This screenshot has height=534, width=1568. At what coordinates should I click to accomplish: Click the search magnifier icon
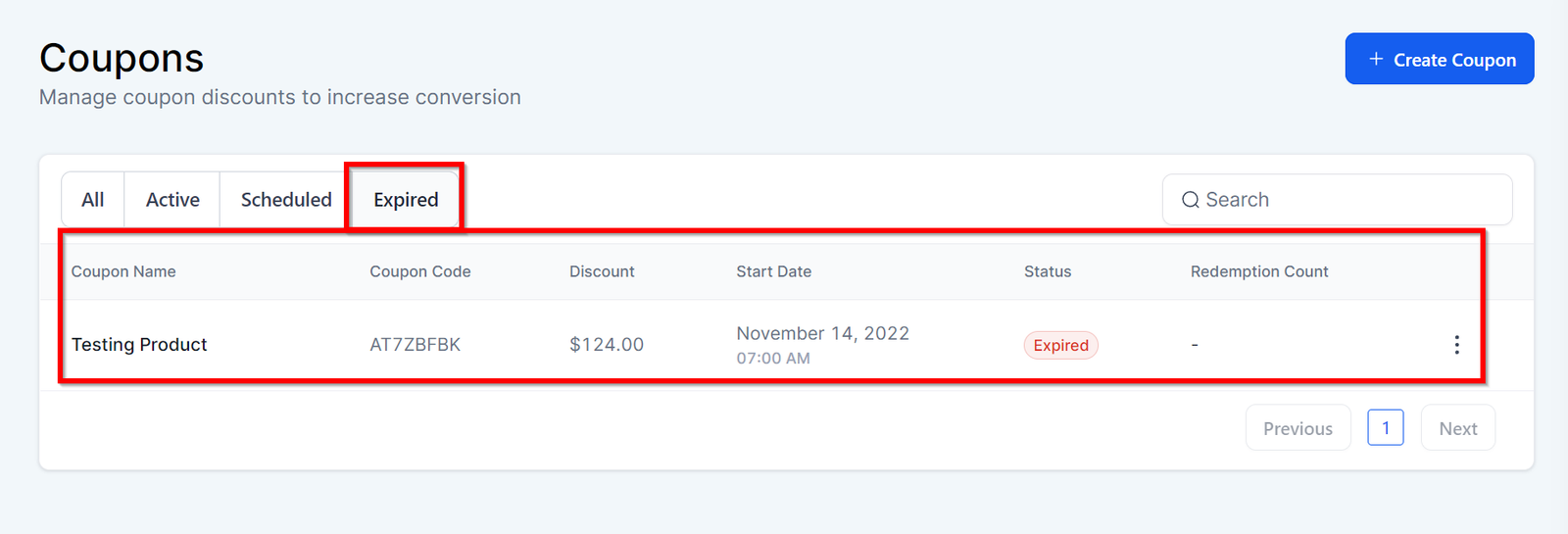[x=1191, y=200]
